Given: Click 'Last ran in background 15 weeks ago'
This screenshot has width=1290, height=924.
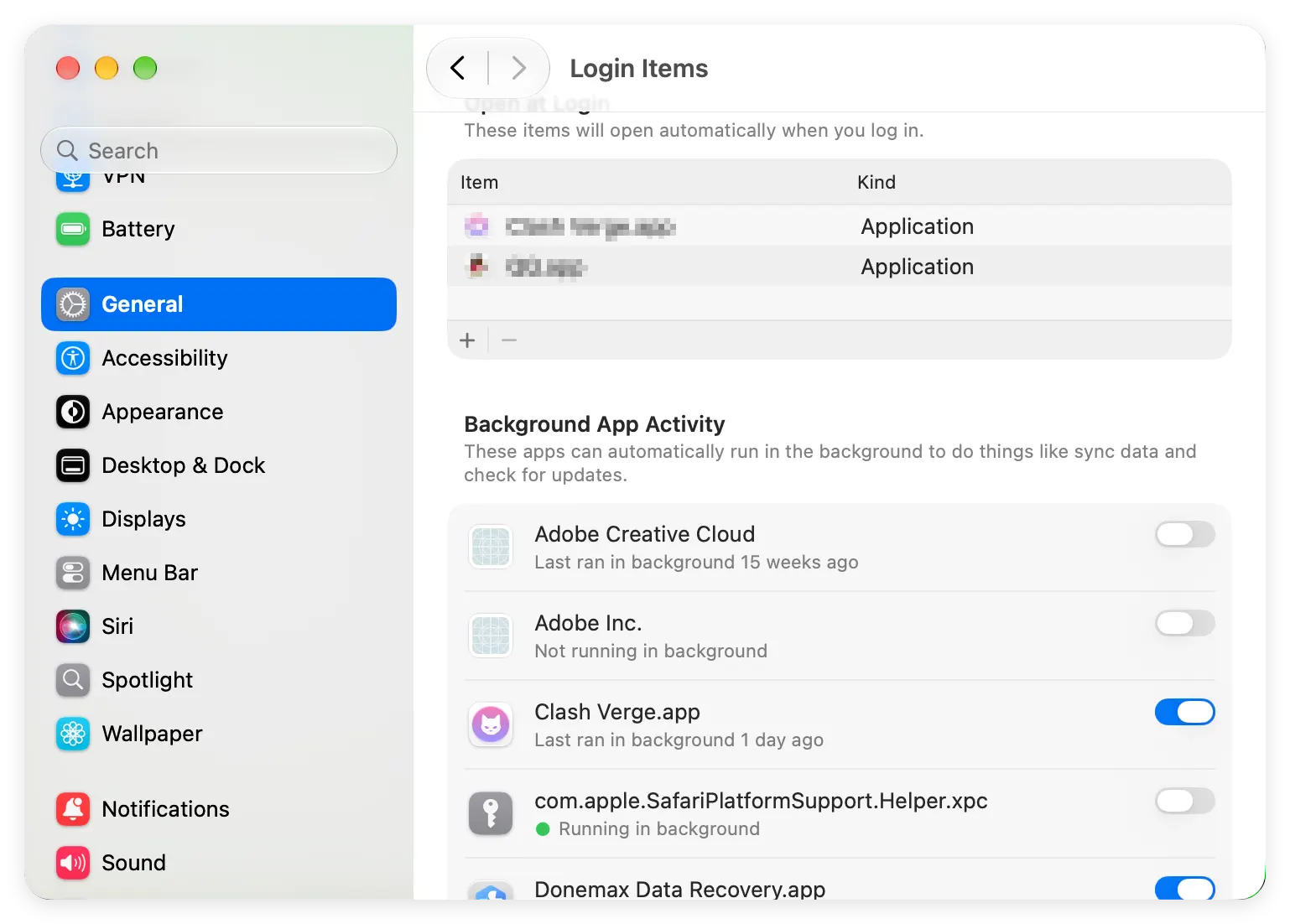Looking at the screenshot, I should click(697, 562).
